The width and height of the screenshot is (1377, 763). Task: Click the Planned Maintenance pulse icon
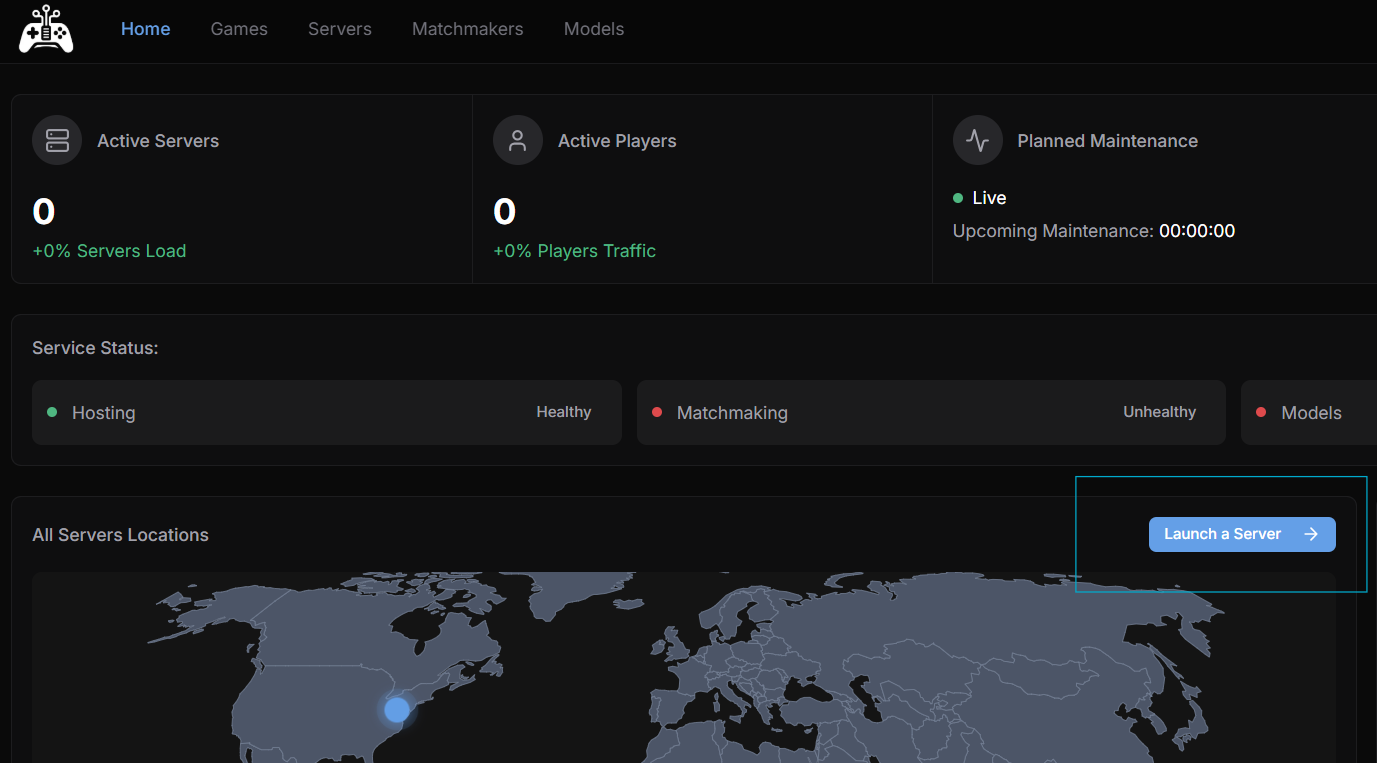click(x=977, y=140)
